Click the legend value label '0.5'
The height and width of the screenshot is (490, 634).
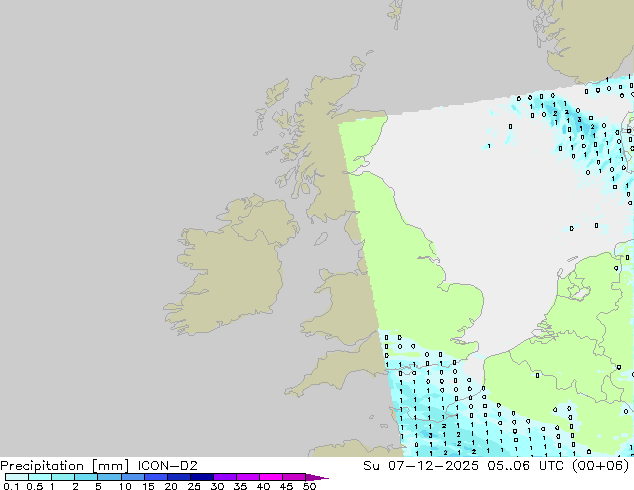click(35, 486)
